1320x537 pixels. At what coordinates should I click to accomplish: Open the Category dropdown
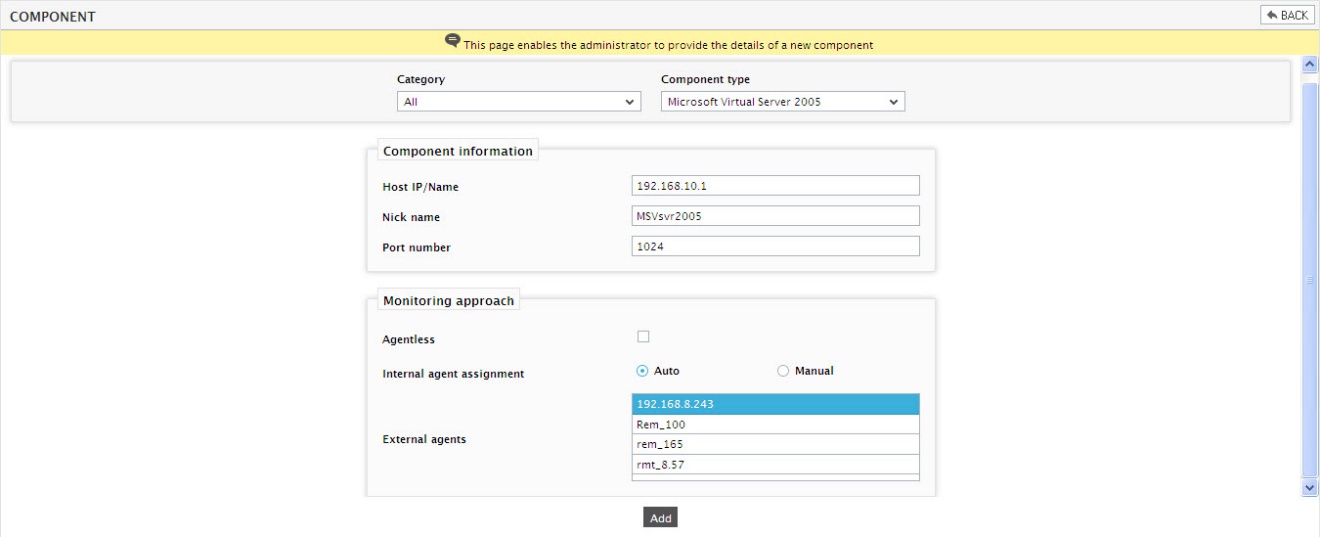click(x=519, y=102)
